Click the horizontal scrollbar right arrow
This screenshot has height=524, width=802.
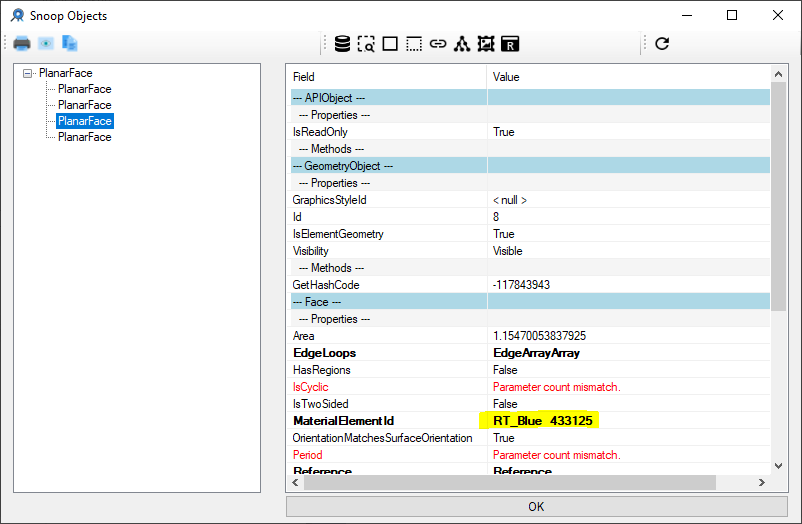(763, 482)
